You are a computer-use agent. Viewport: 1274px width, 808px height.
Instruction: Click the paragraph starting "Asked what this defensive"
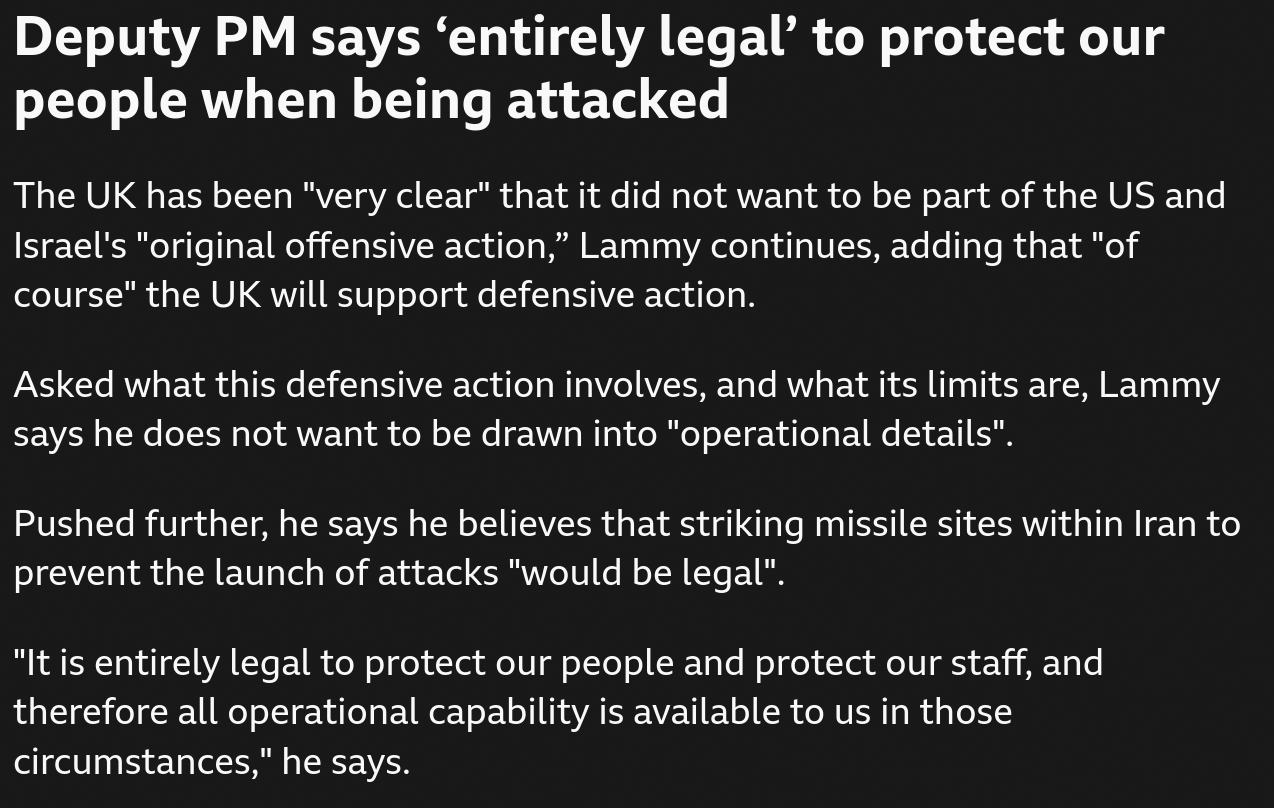[616, 409]
